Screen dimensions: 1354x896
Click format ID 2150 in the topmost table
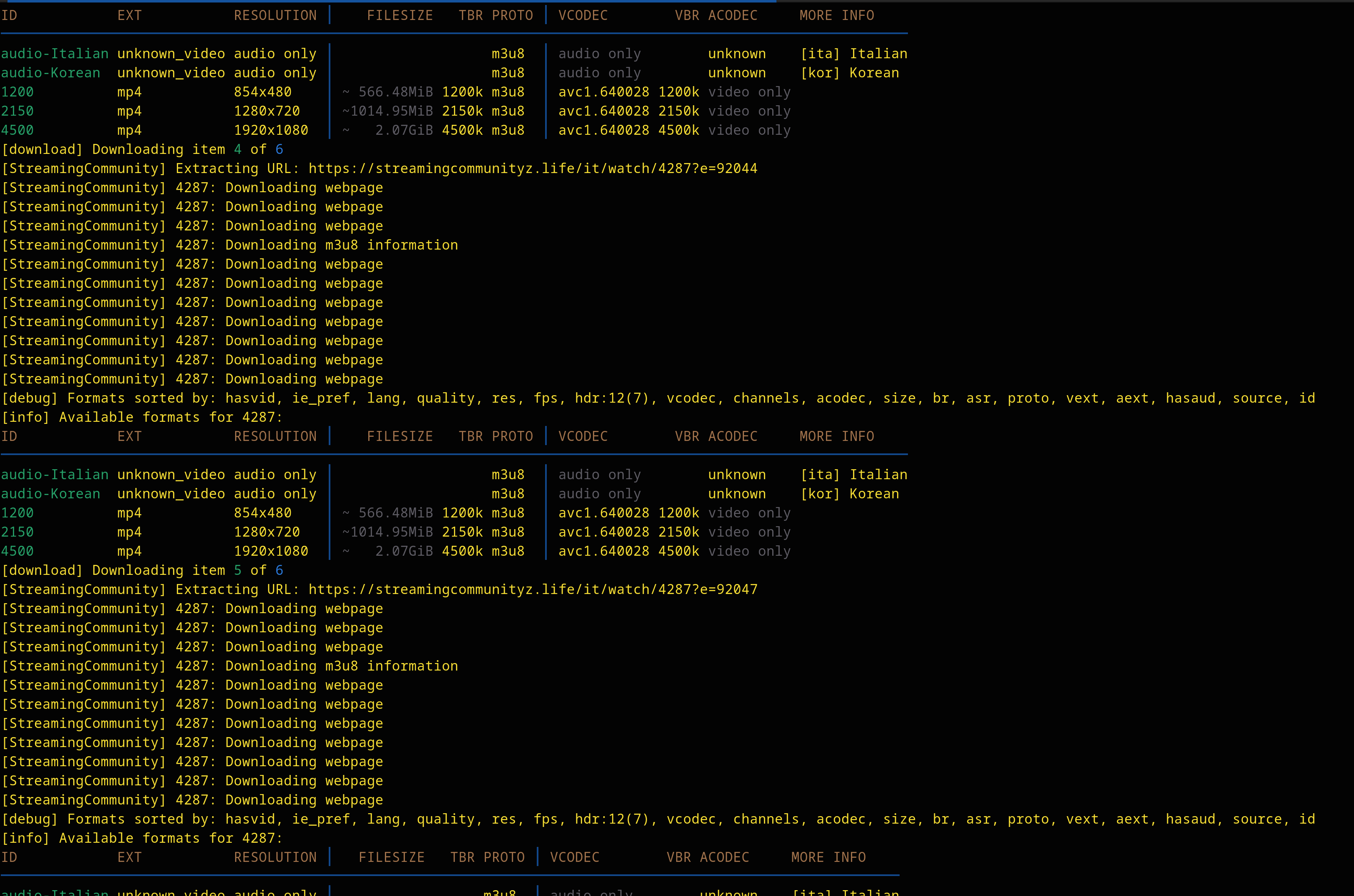(17, 111)
